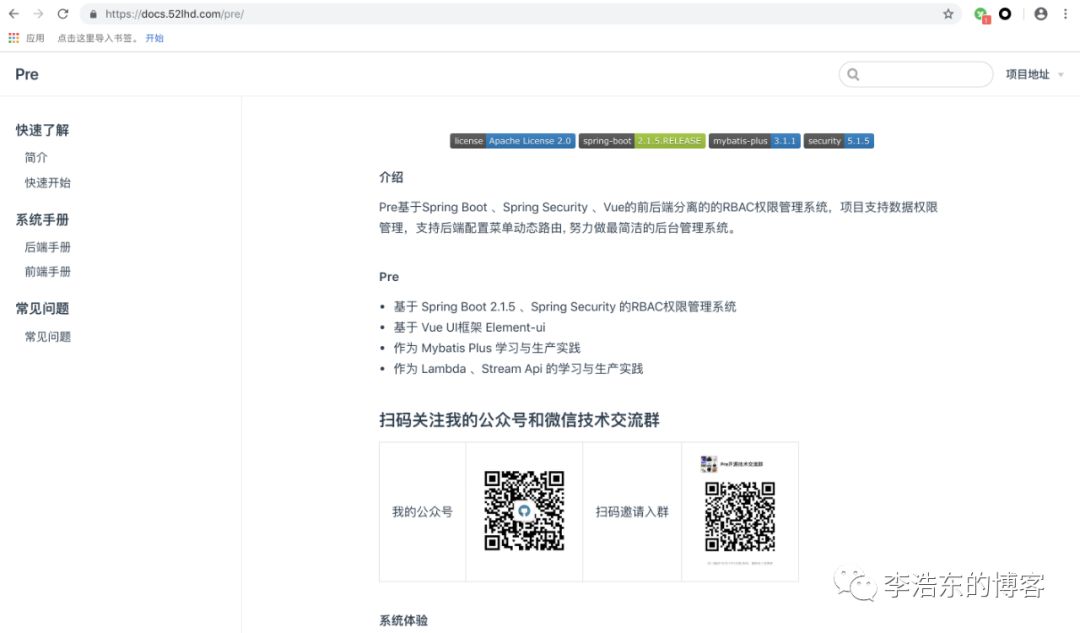This screenshot has height=633, width=1080.
Task: Click the 快速了解 section heading
Action: click(42, 130)
